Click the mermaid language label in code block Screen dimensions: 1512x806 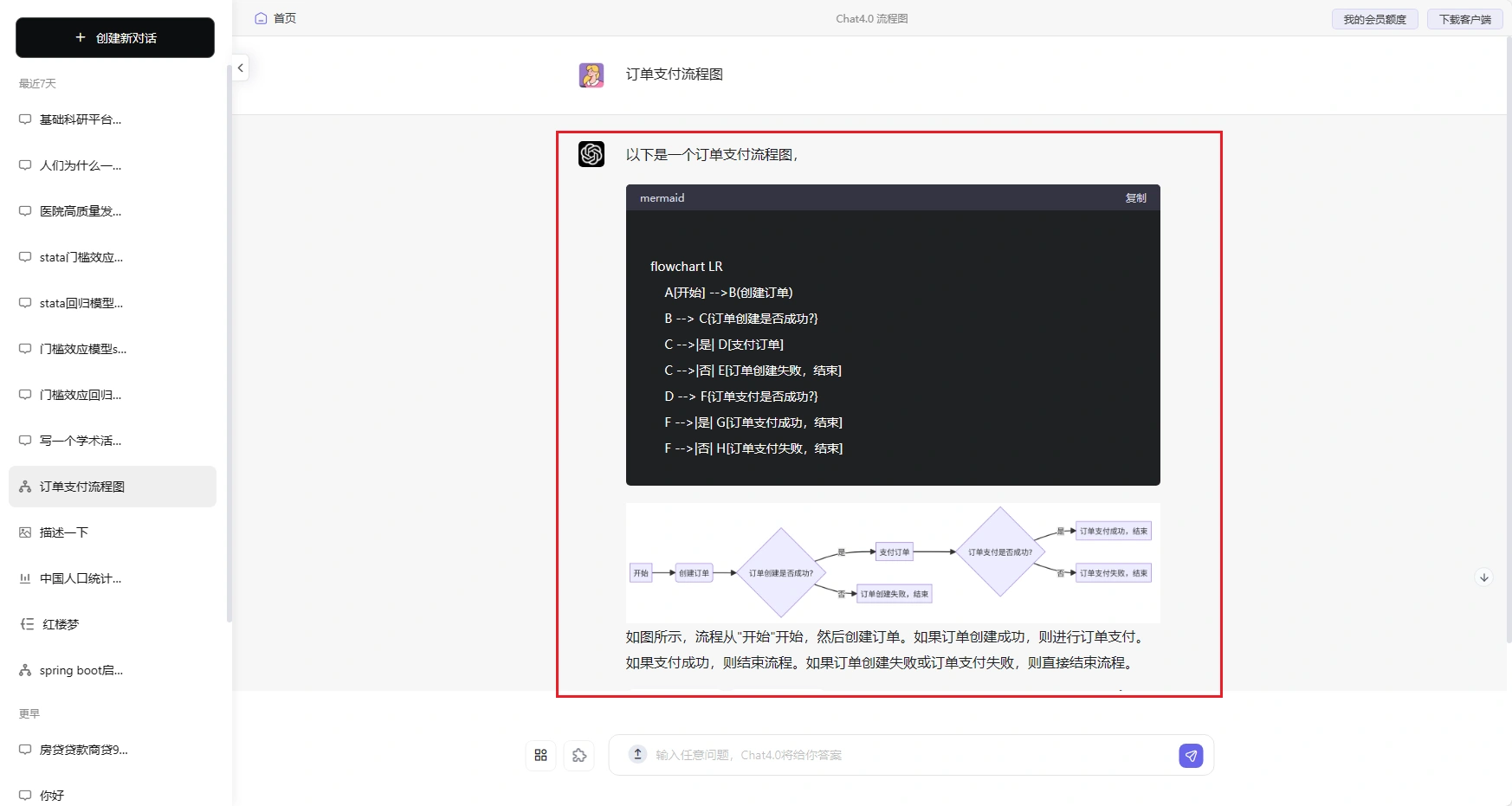tap(662, 198)
